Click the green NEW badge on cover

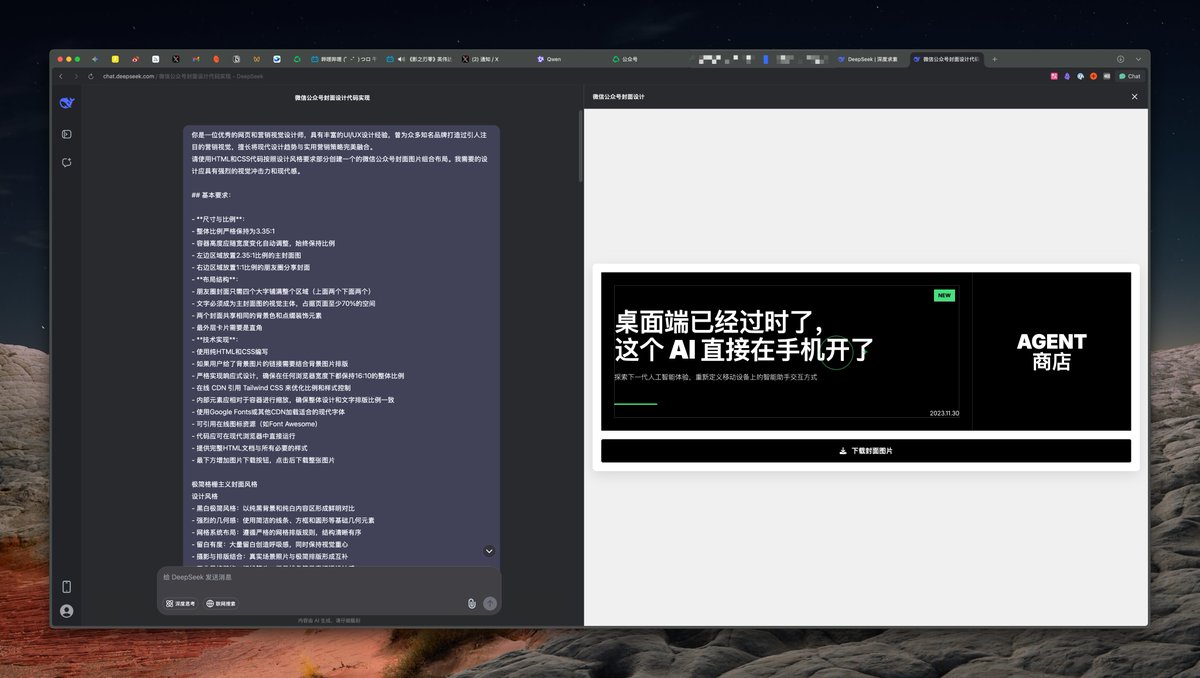(x=944, y=296)
